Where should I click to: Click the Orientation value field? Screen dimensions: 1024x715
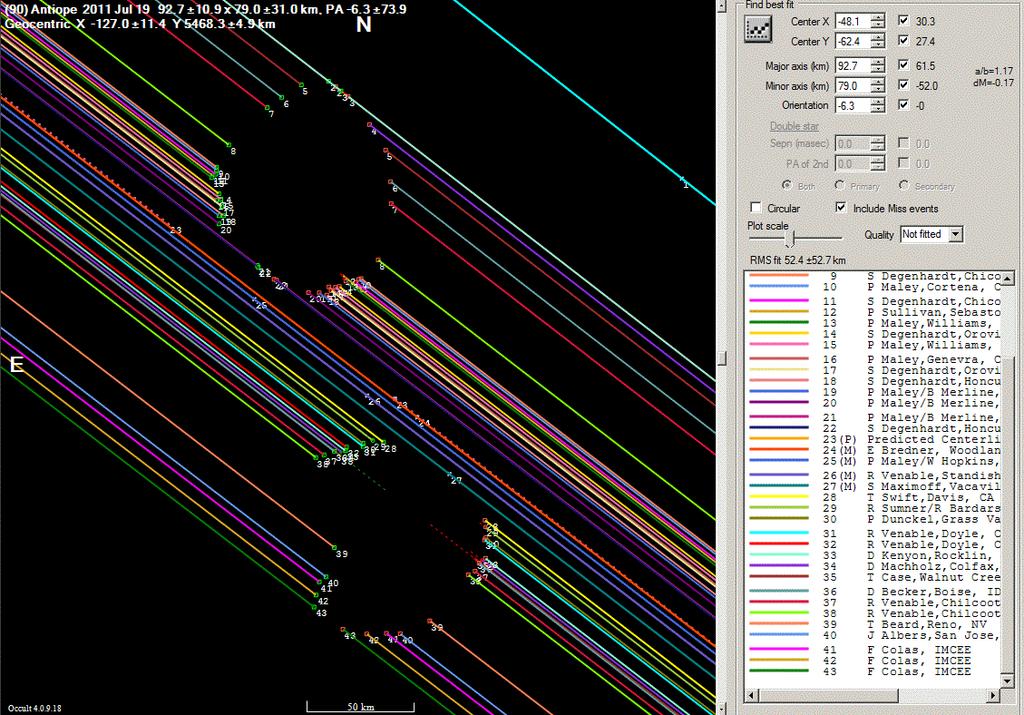click(854, 105)
